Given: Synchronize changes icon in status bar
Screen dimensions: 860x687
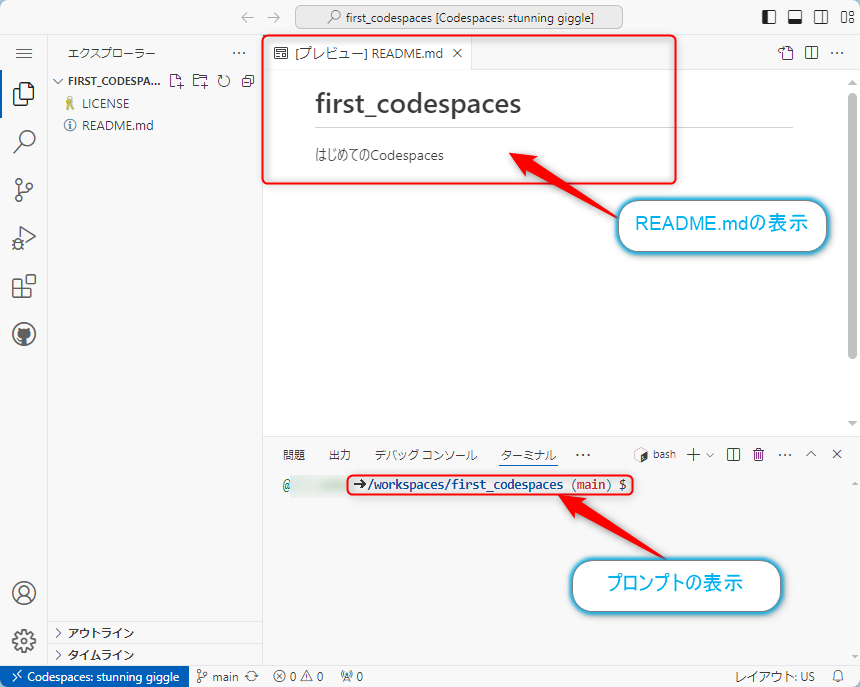Looking at the screenshot, I should click(x=252, y=677).
